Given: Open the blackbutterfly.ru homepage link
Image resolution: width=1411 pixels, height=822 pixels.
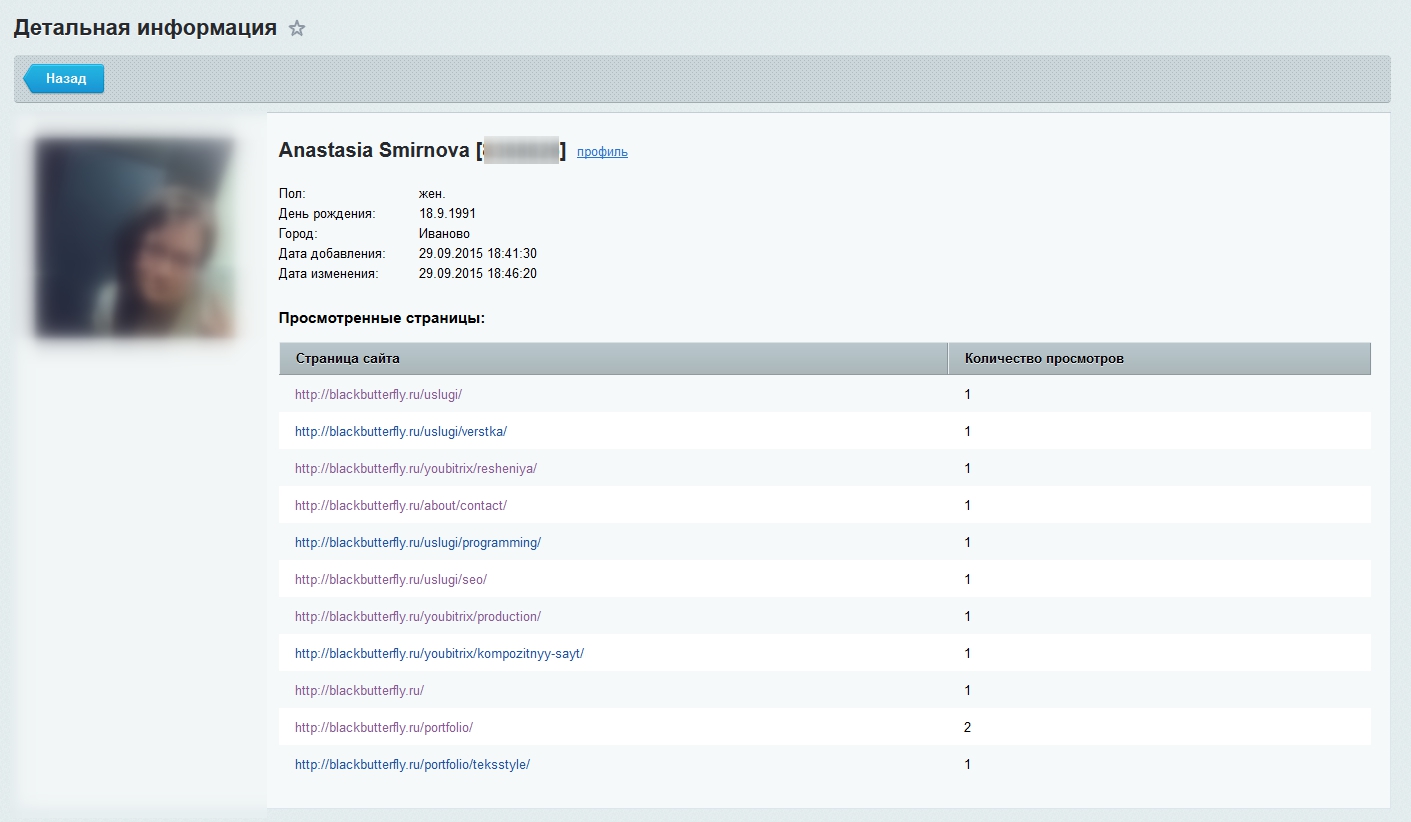Looking at the screenshot, I should pos(360,691).
